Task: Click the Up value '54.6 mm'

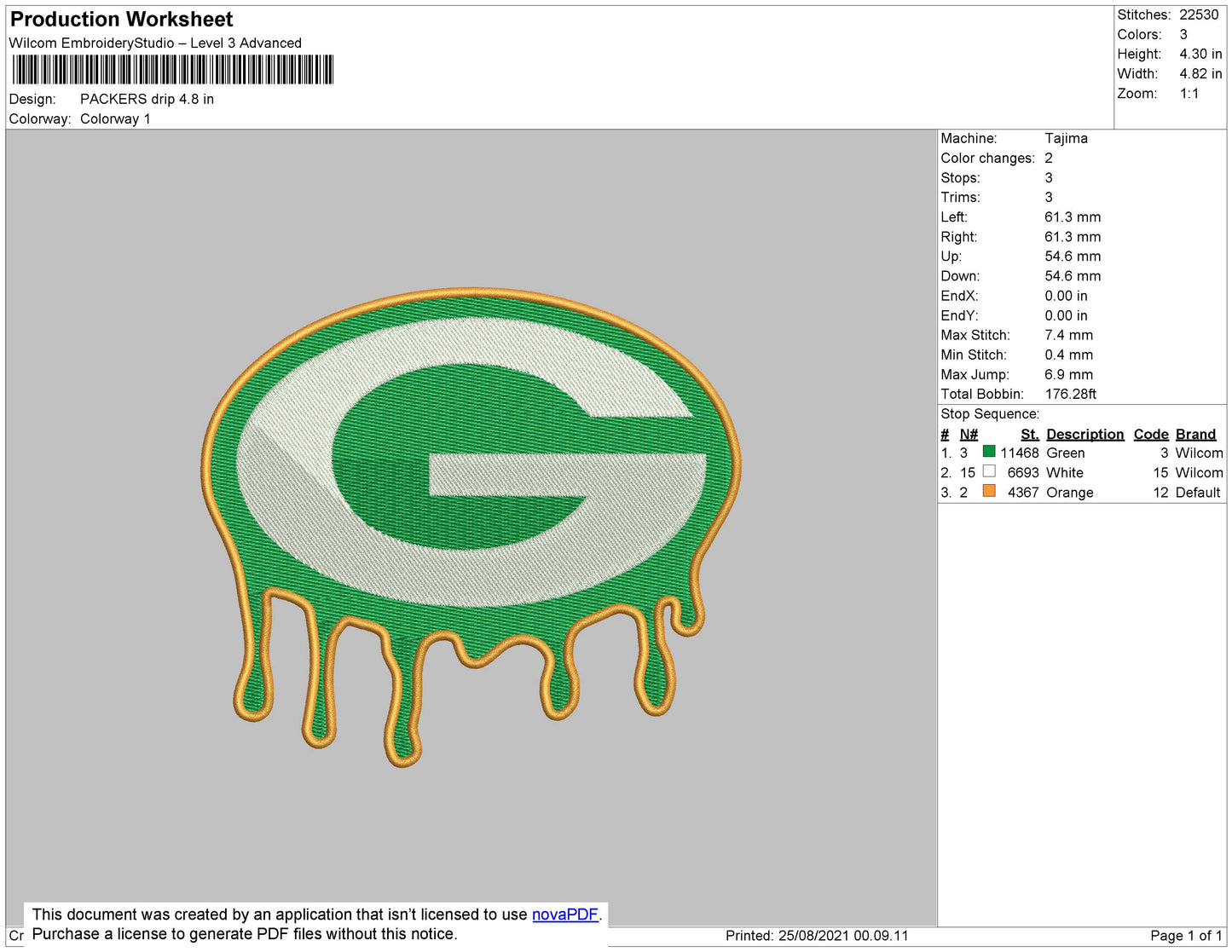Action: [1073, 257]
